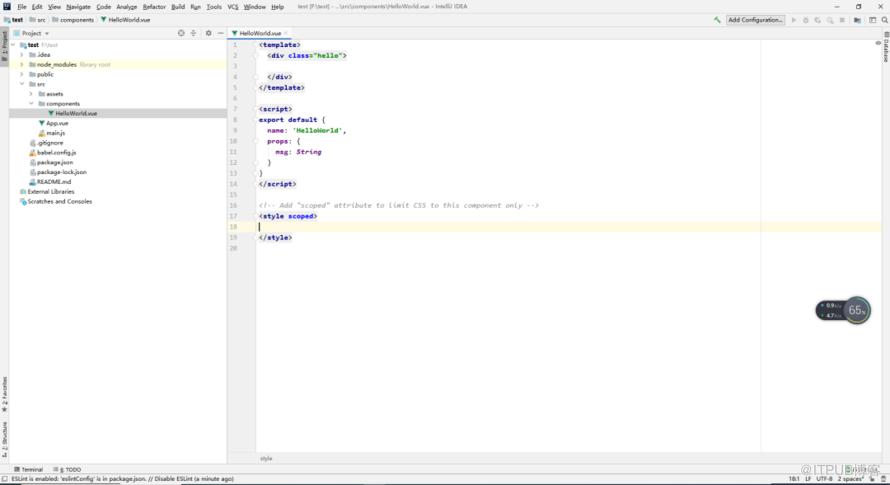Click the IntelliJ IDEA app logo icon
The height and width of the screenshot is (485, 890).
pyautogui.click(x=6, y=6)
